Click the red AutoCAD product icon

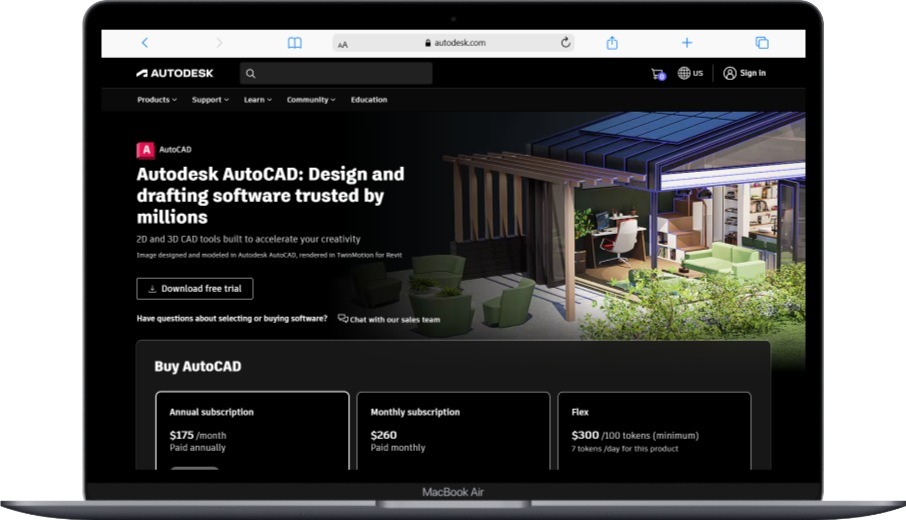[x=146, y=150]
